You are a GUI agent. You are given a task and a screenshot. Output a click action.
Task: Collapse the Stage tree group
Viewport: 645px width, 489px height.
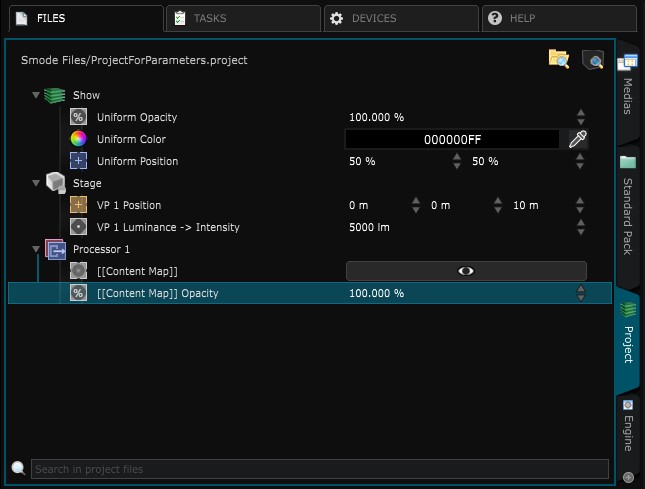(36, 184)
